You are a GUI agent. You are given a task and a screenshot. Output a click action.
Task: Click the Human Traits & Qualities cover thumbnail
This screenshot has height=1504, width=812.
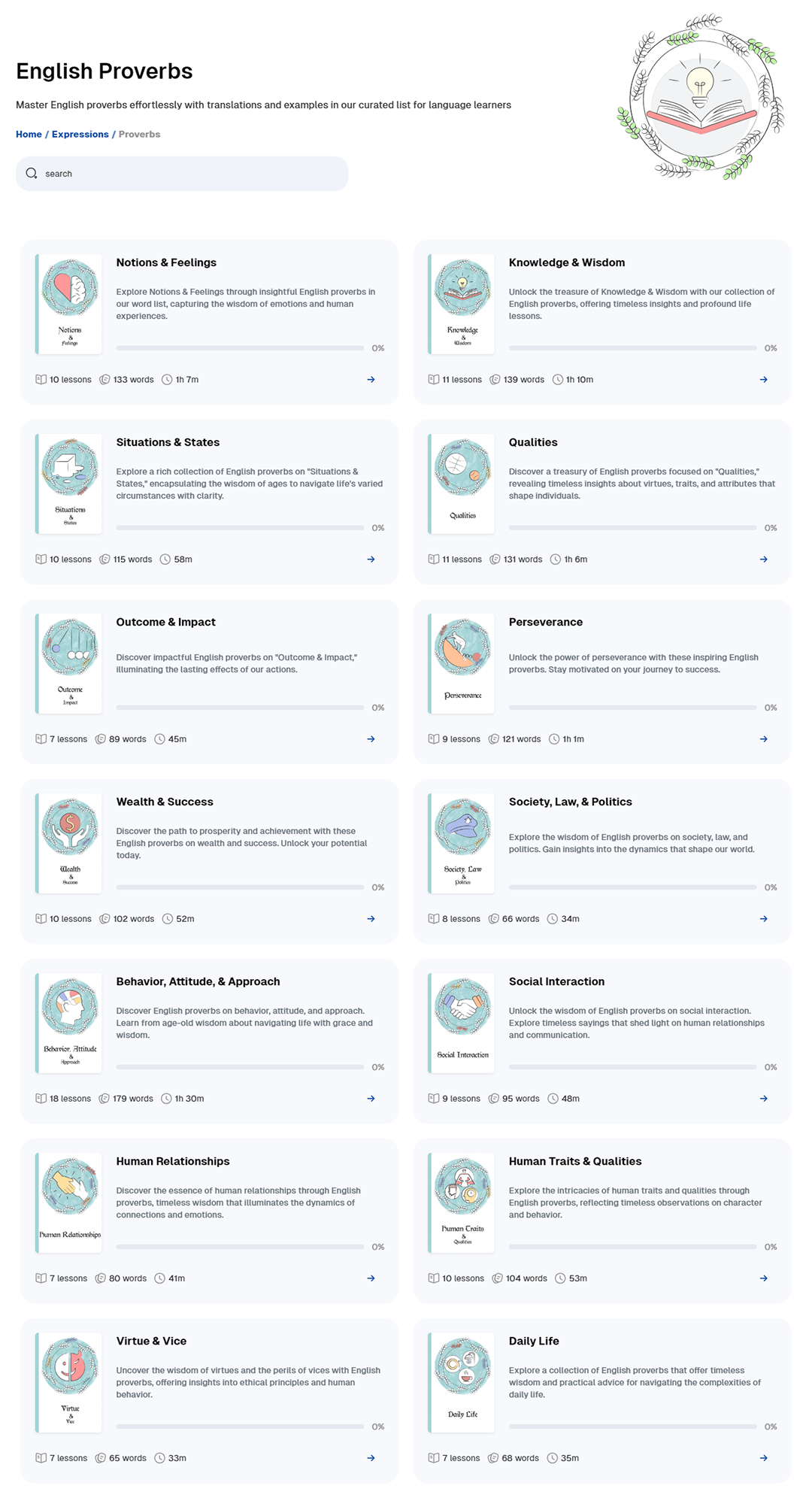coord(462,1202)
